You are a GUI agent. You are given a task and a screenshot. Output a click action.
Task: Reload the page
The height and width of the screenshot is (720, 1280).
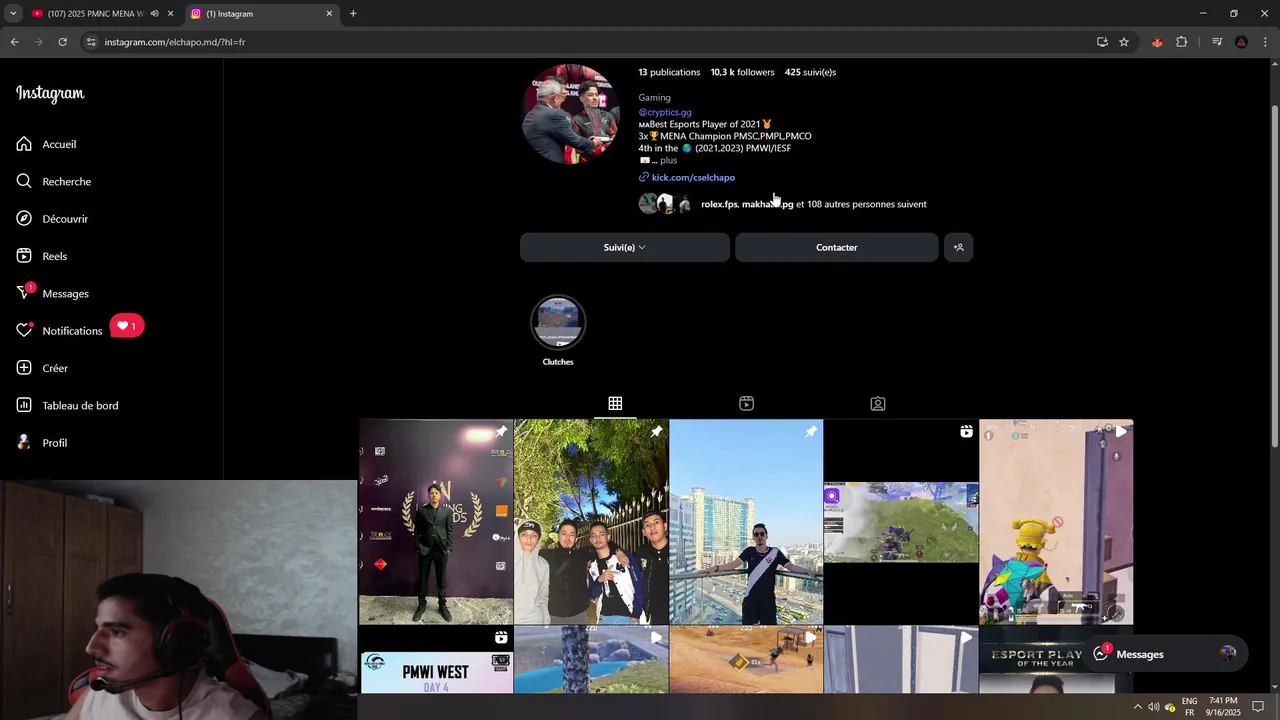point(62,42)
